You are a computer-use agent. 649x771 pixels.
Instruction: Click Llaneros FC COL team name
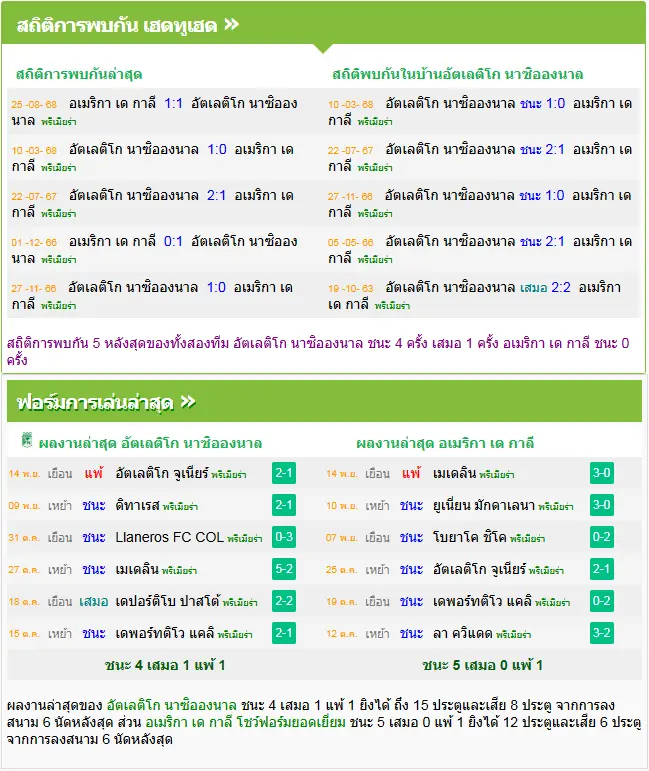(169, 537)
